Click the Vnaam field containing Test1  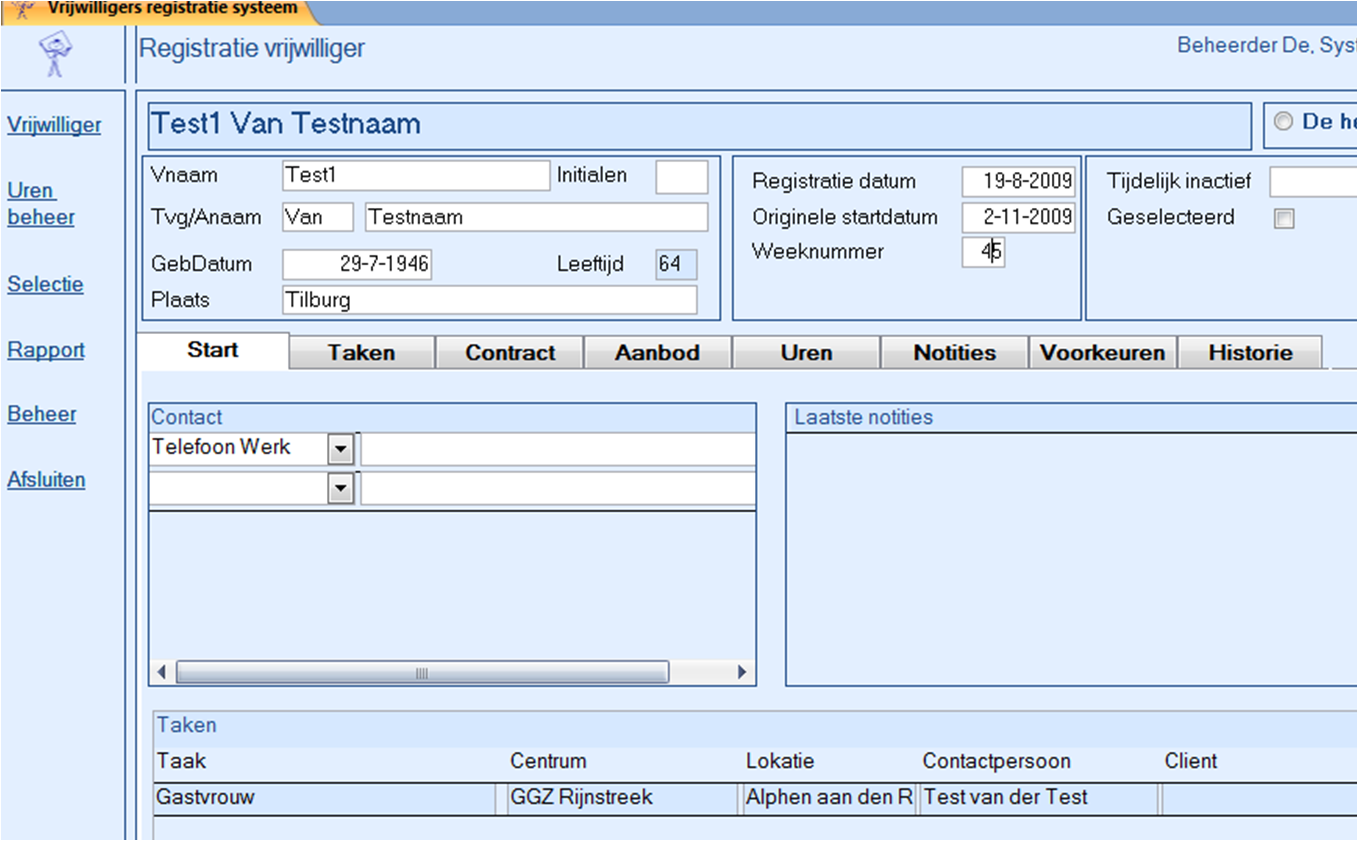pyautogui.click(x=416, y=176)
